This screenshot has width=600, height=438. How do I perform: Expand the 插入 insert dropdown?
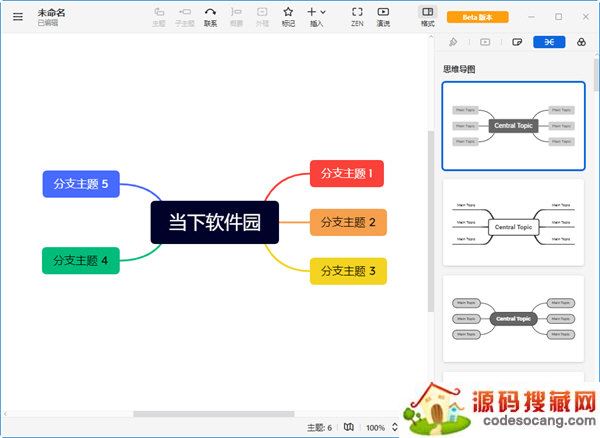click(x=316, y=16)
